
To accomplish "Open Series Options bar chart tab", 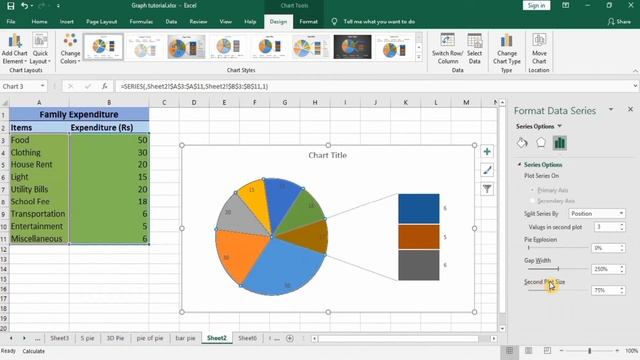I will point(560,143).
